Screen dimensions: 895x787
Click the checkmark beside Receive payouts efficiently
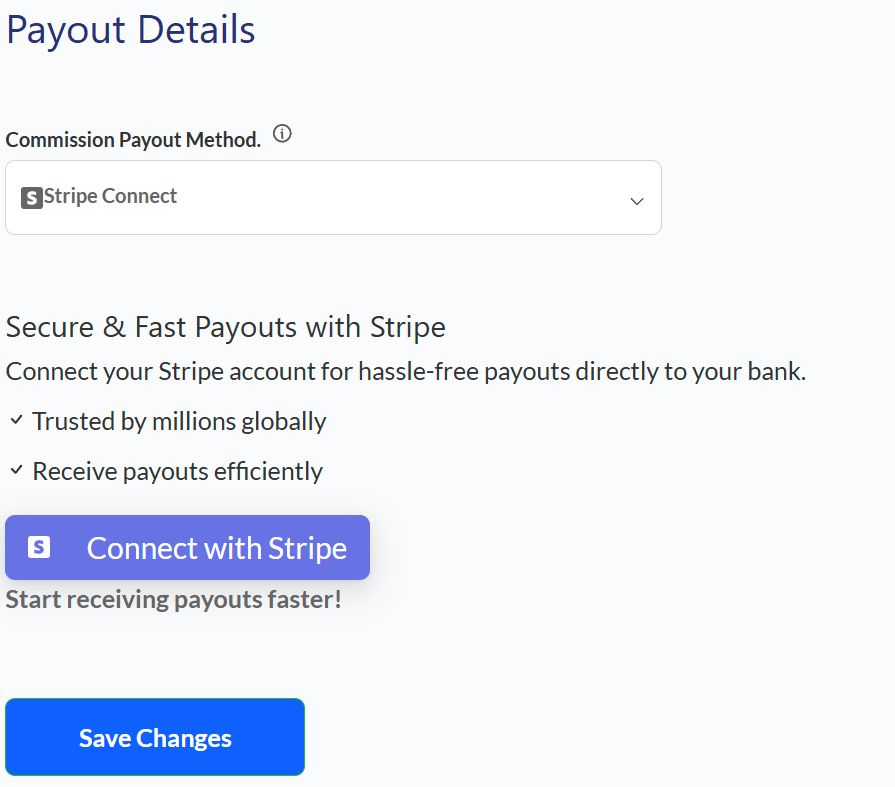(x=17, y=470)
